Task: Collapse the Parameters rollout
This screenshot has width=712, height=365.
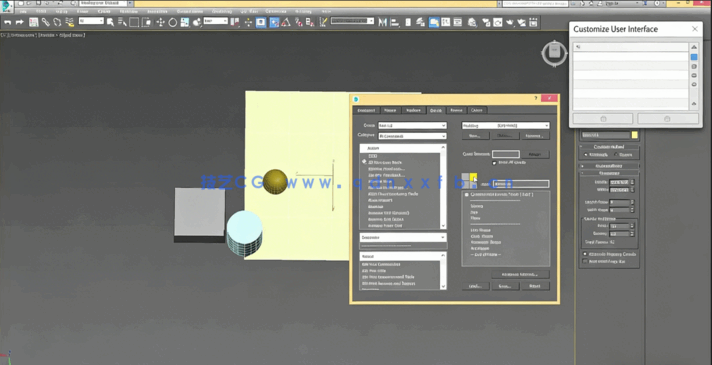Action: click(x=609, y=173)
